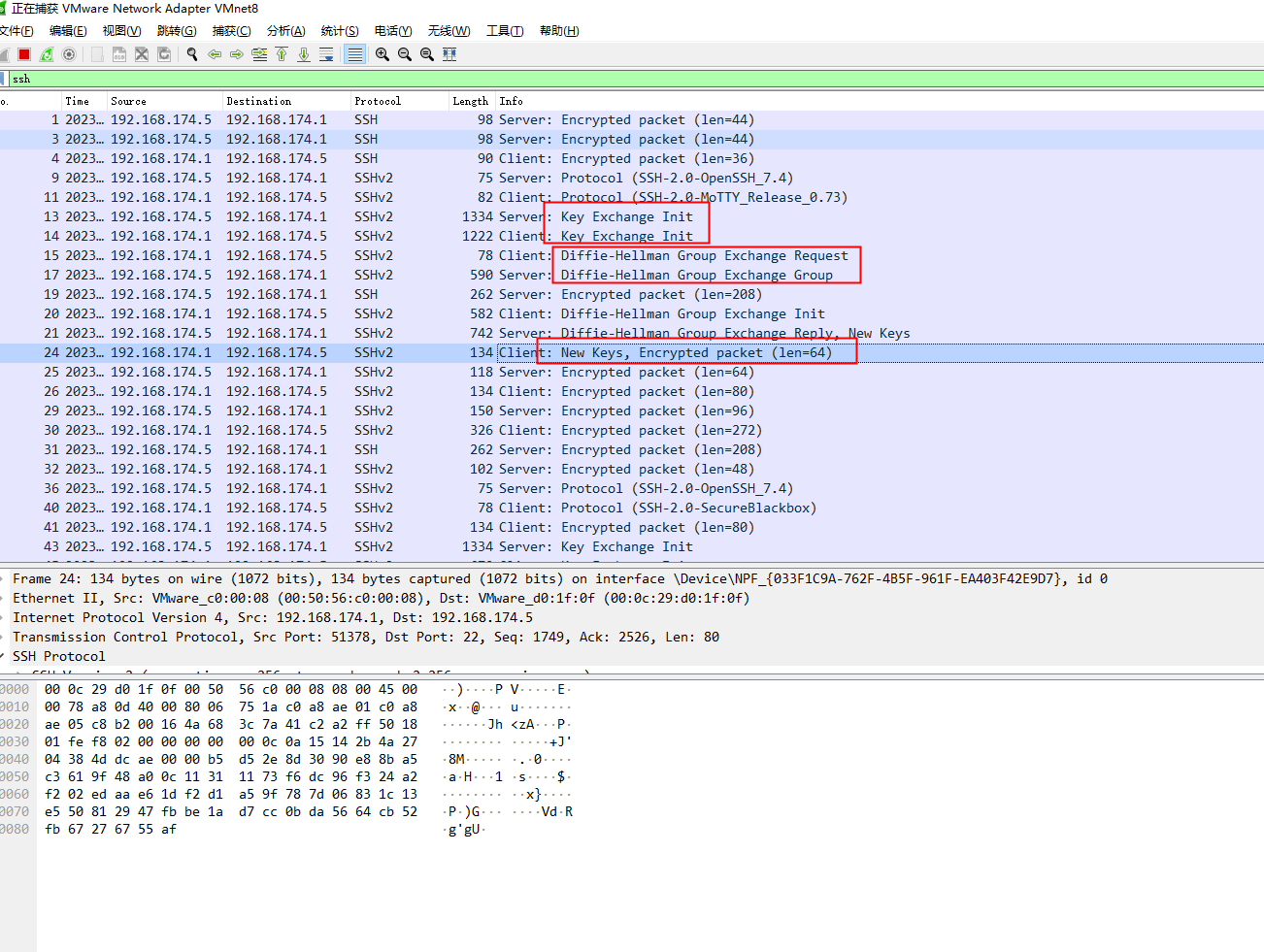The height and width of the screenshot is (952, 1264).
Task: Open the 电话(Y) menu
Action: pyautogui.click(x=393, y=31)
